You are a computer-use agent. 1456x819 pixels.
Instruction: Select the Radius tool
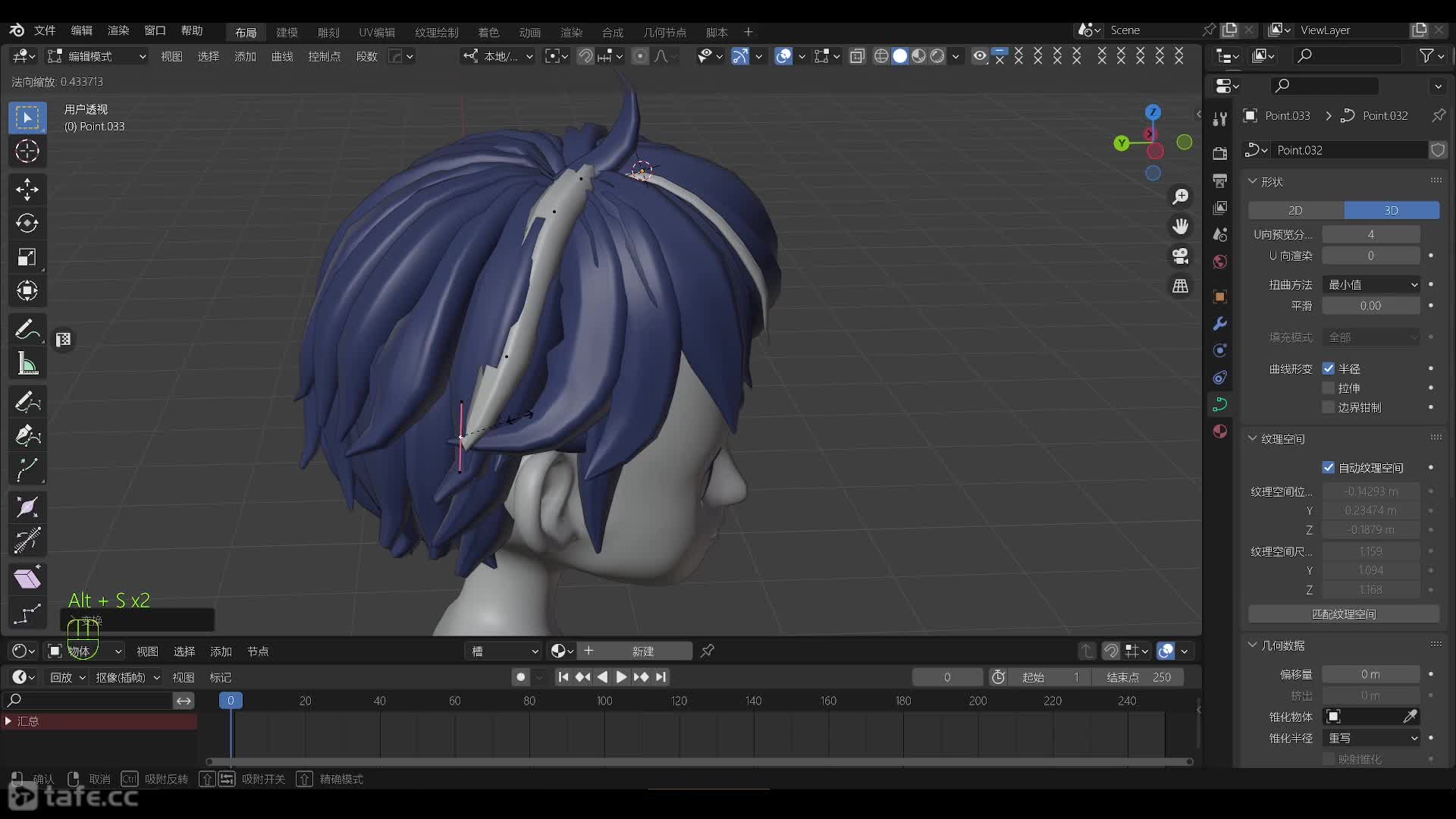27,507
